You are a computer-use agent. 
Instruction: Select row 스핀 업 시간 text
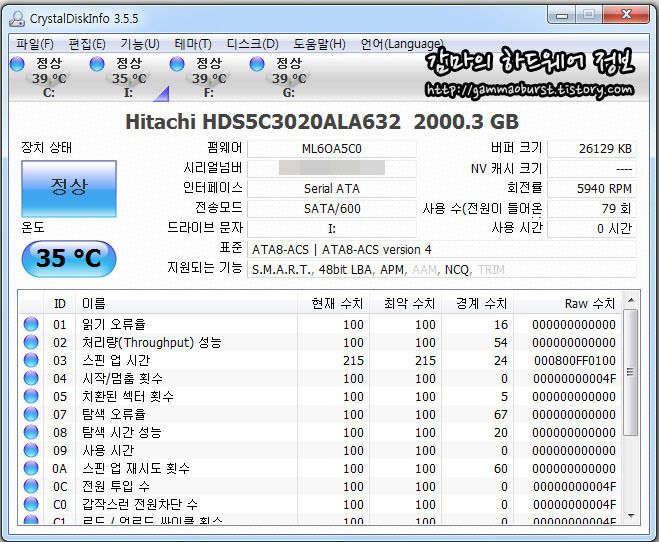pyautogui.click(x=116, y=360)
